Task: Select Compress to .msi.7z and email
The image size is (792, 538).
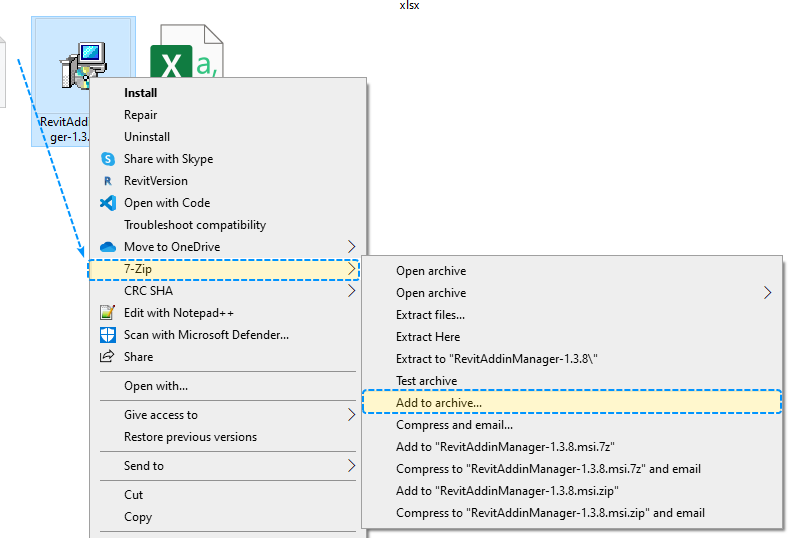Action: (x=572, y=469)
